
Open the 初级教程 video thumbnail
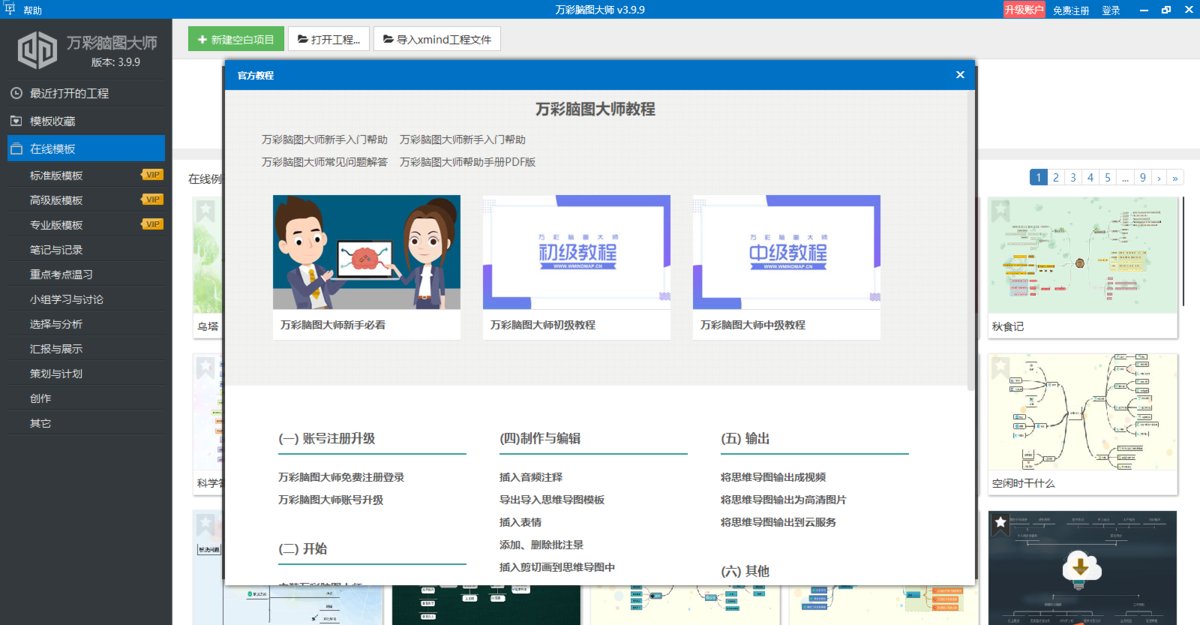tap(577, 252)
